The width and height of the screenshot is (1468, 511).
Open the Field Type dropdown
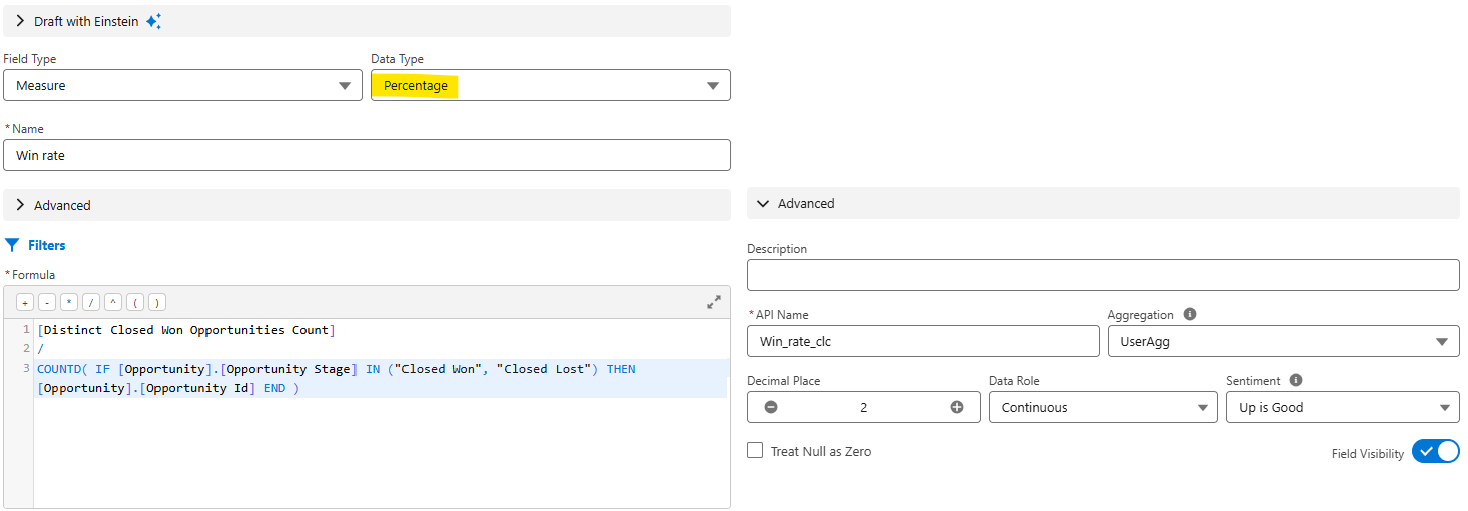pyautogui.click(x=182, y=86)
